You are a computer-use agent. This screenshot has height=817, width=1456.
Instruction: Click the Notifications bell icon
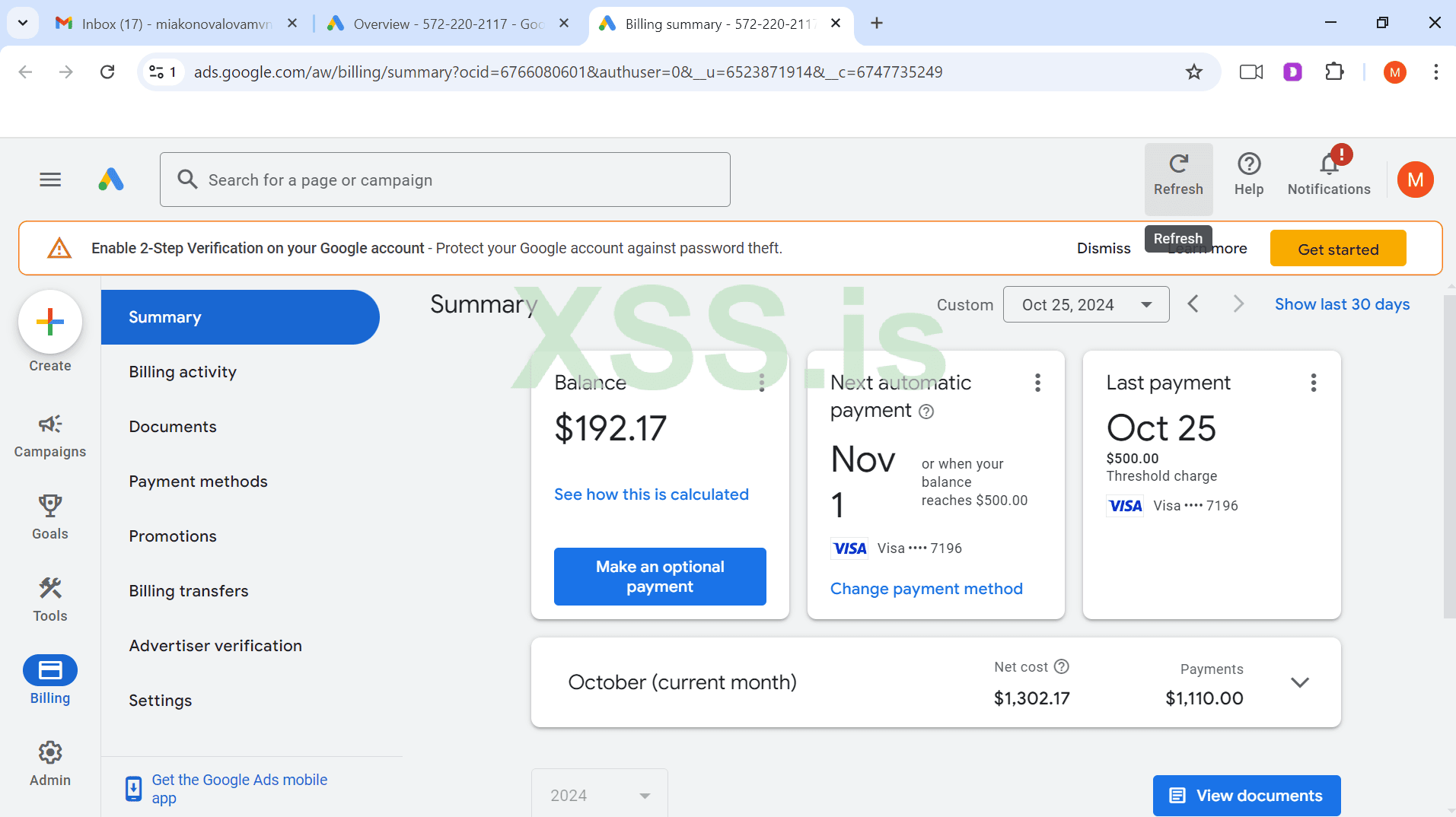pyautogui.click(x=1328, y=164)
